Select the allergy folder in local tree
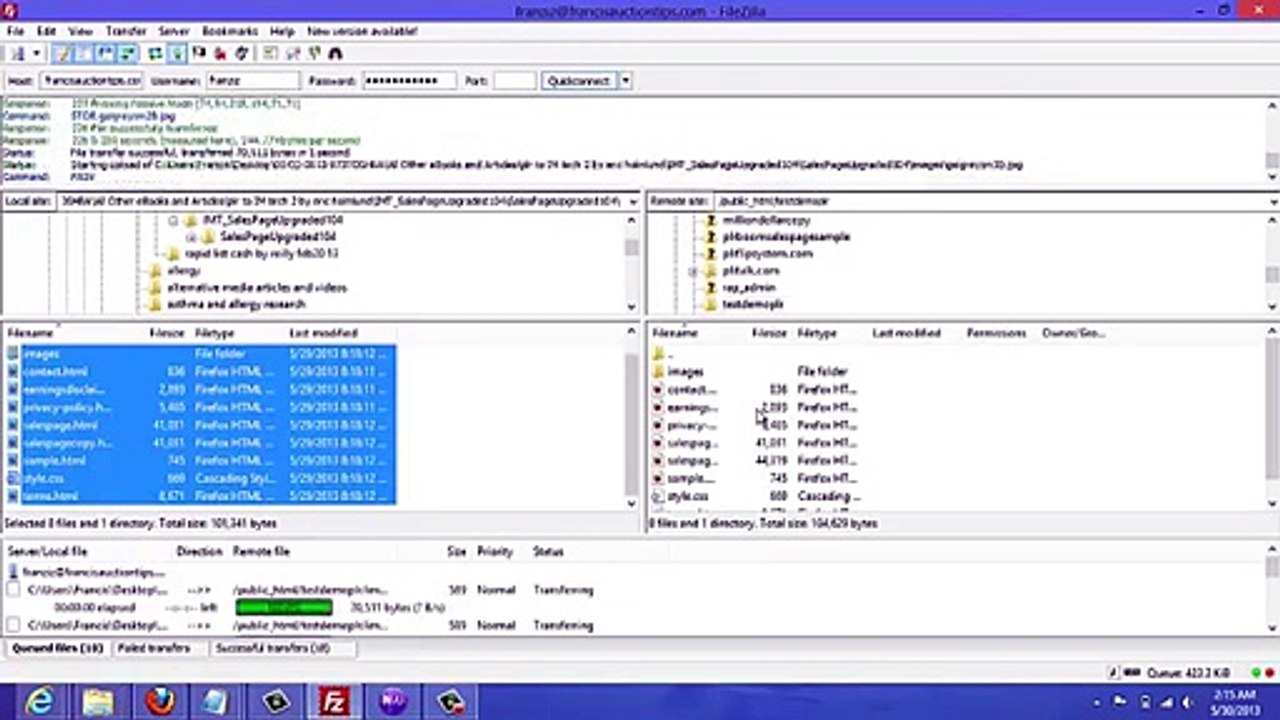The image size is (1280, 720). point(183,271)
